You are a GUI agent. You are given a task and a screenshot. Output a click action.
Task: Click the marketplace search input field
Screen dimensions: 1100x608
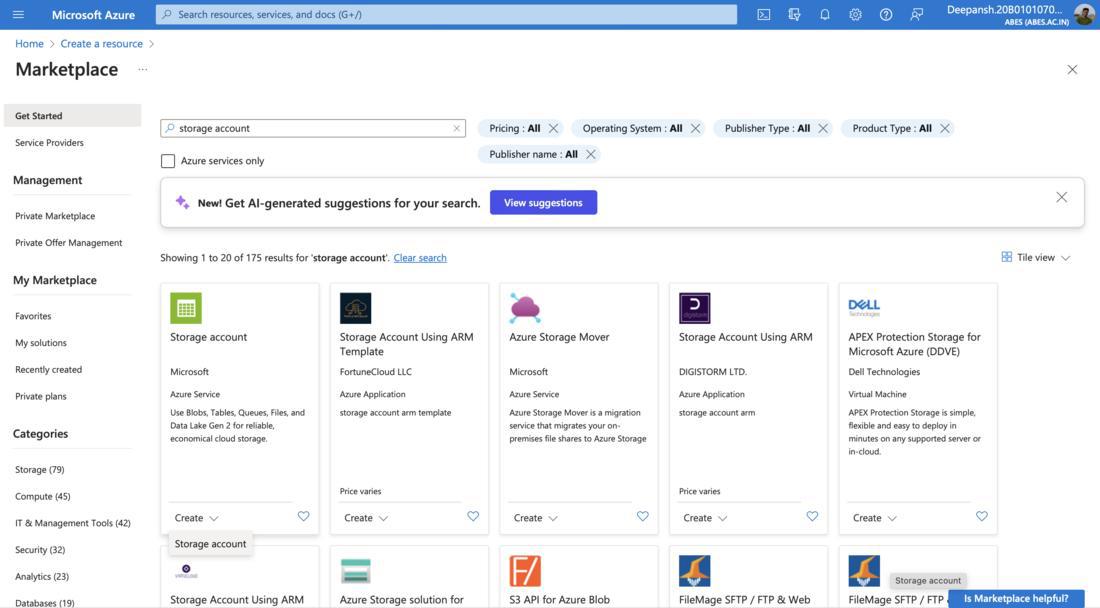(312, 128)
